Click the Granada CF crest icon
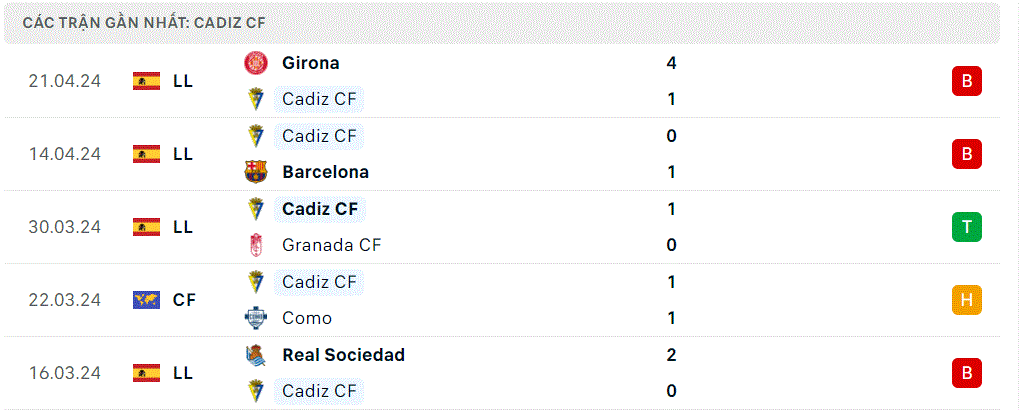The image size is (1019, 411). (x=255, y=245)
